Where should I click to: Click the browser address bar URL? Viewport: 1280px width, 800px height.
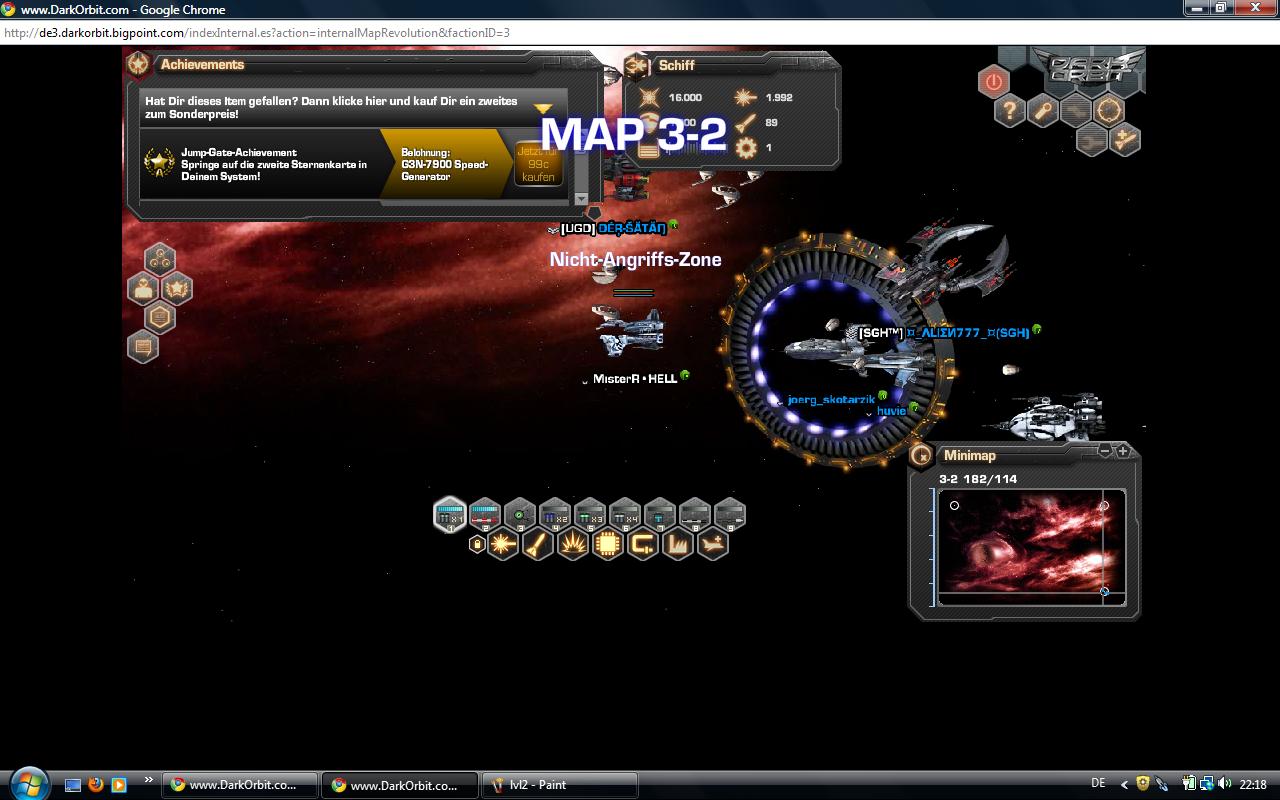[x=258, y=33]
